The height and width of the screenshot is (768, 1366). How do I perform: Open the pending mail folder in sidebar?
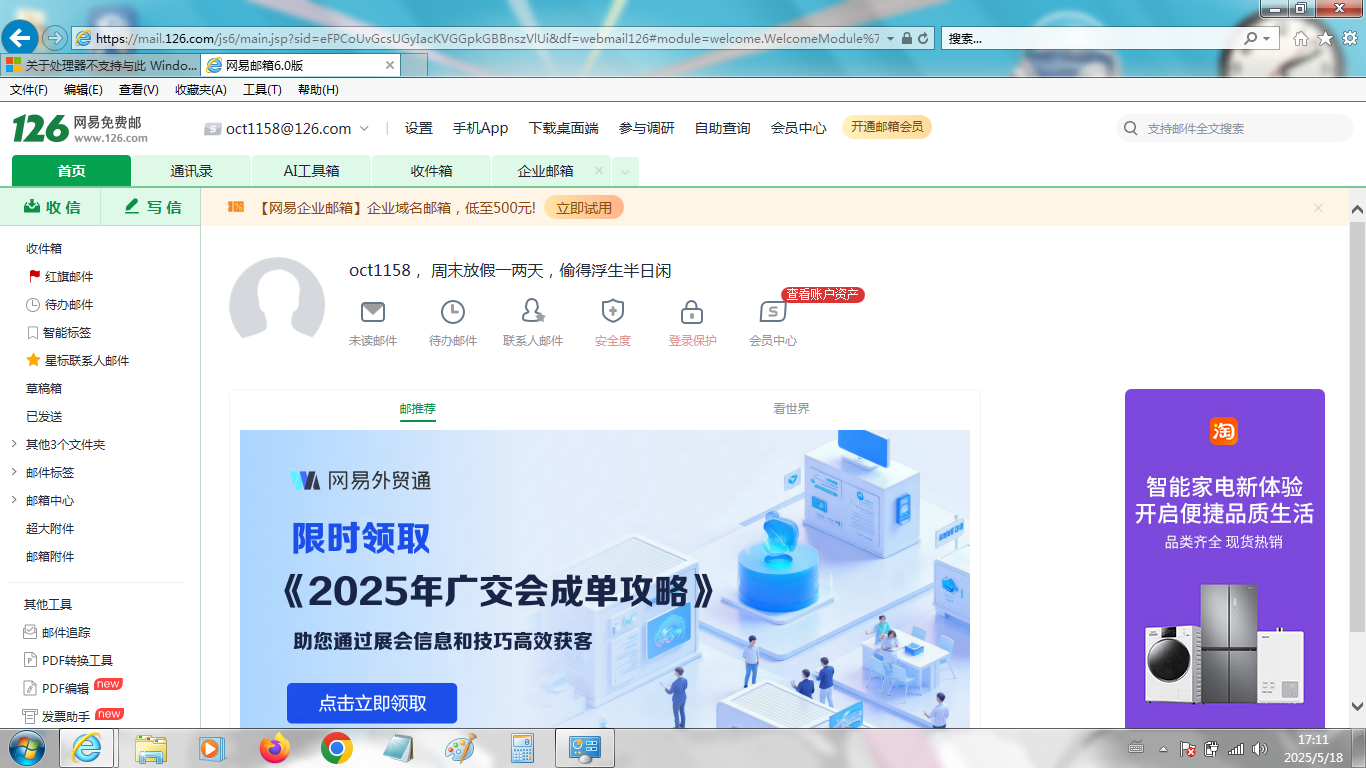pos(60,304)
